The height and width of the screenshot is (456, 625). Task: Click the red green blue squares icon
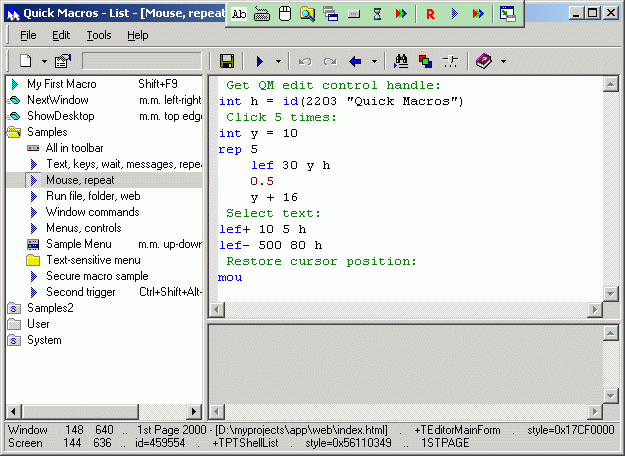point(425,61)
